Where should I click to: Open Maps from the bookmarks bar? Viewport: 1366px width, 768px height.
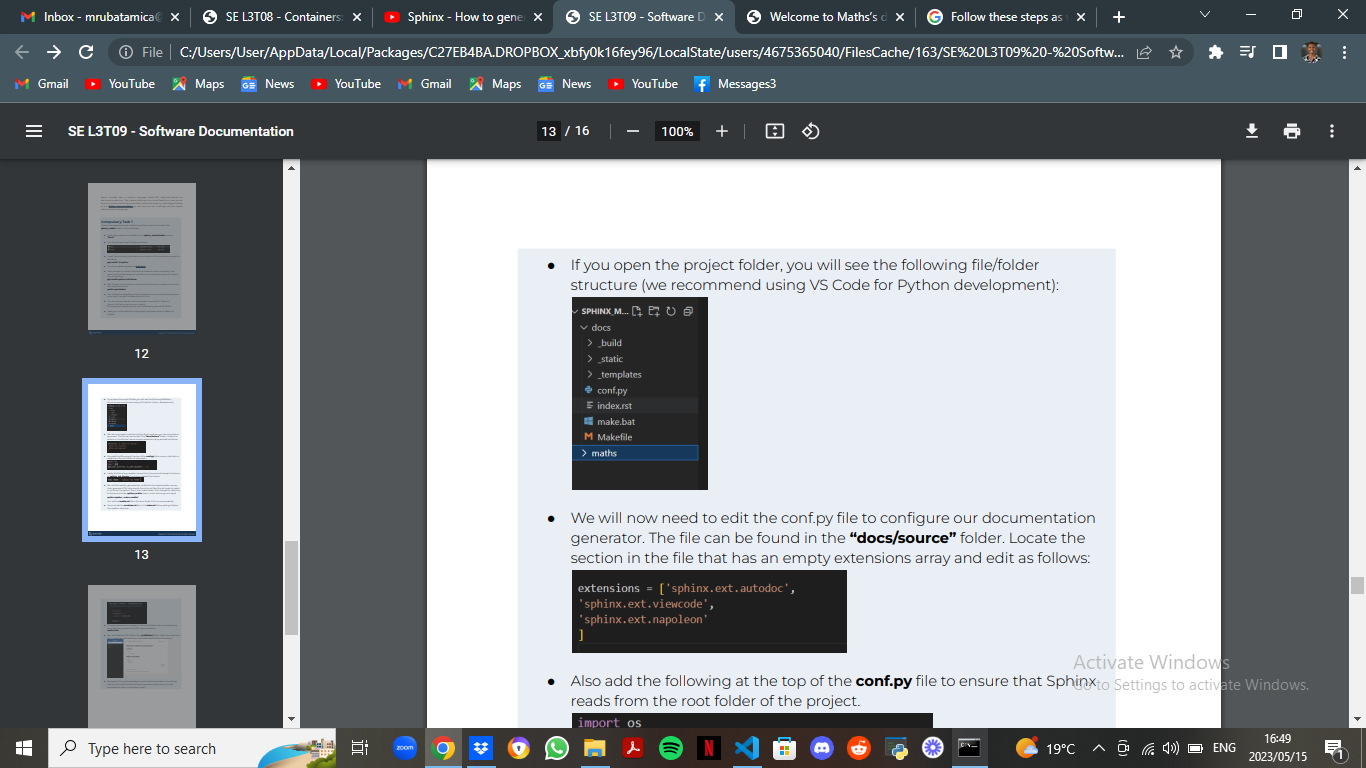pyautogui.click(x=197, y=84)
